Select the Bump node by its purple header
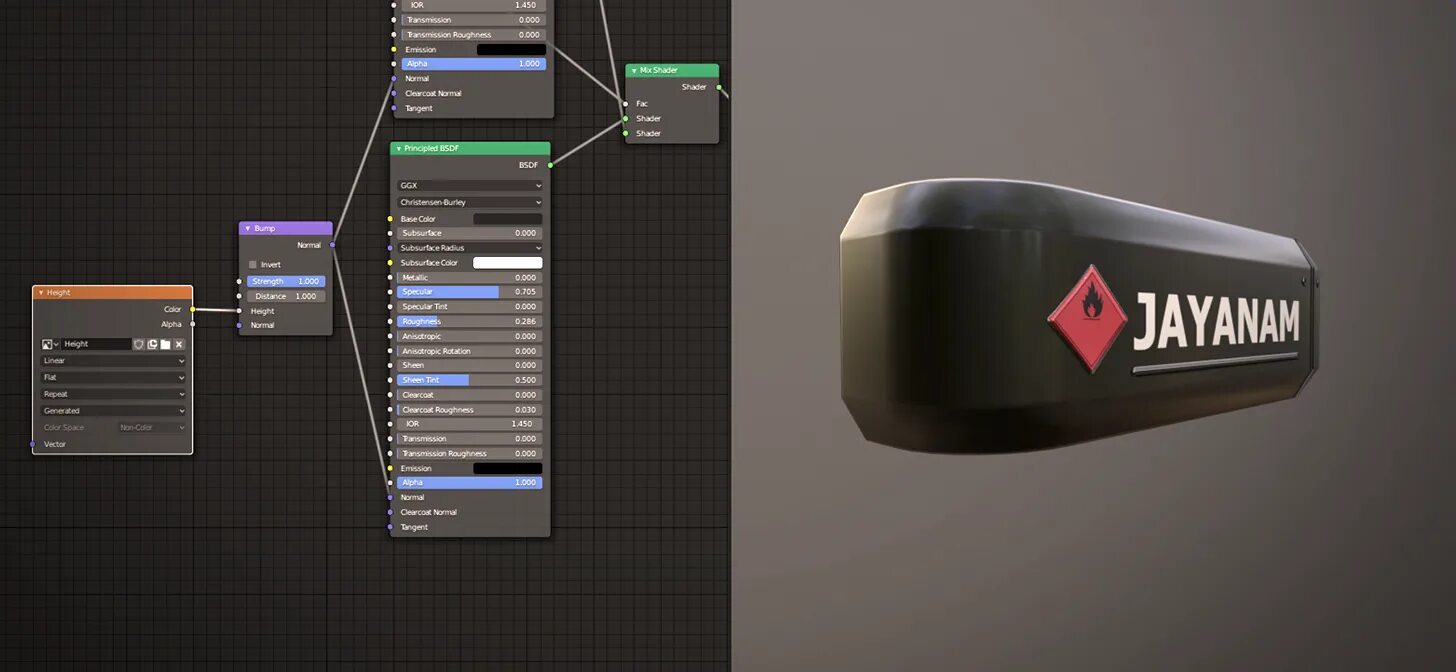 tap(286, 228)
